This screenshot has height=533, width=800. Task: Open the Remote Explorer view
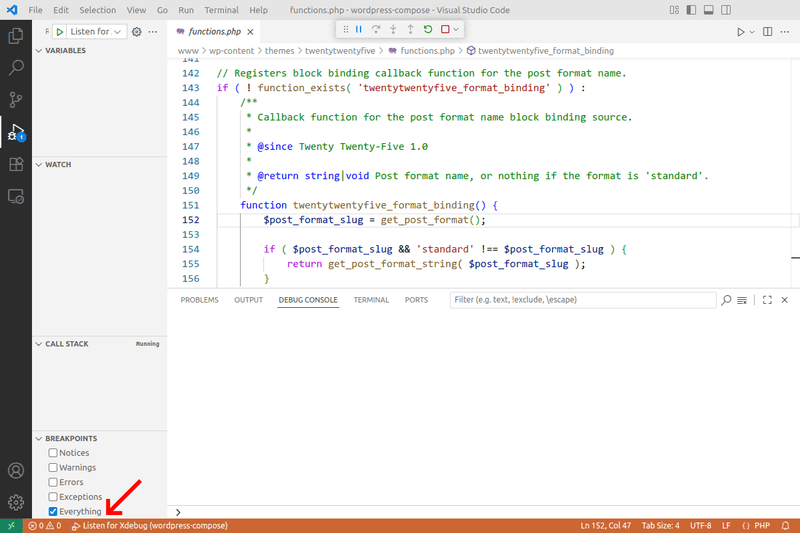pyautogui.click(x=16, y=196)
